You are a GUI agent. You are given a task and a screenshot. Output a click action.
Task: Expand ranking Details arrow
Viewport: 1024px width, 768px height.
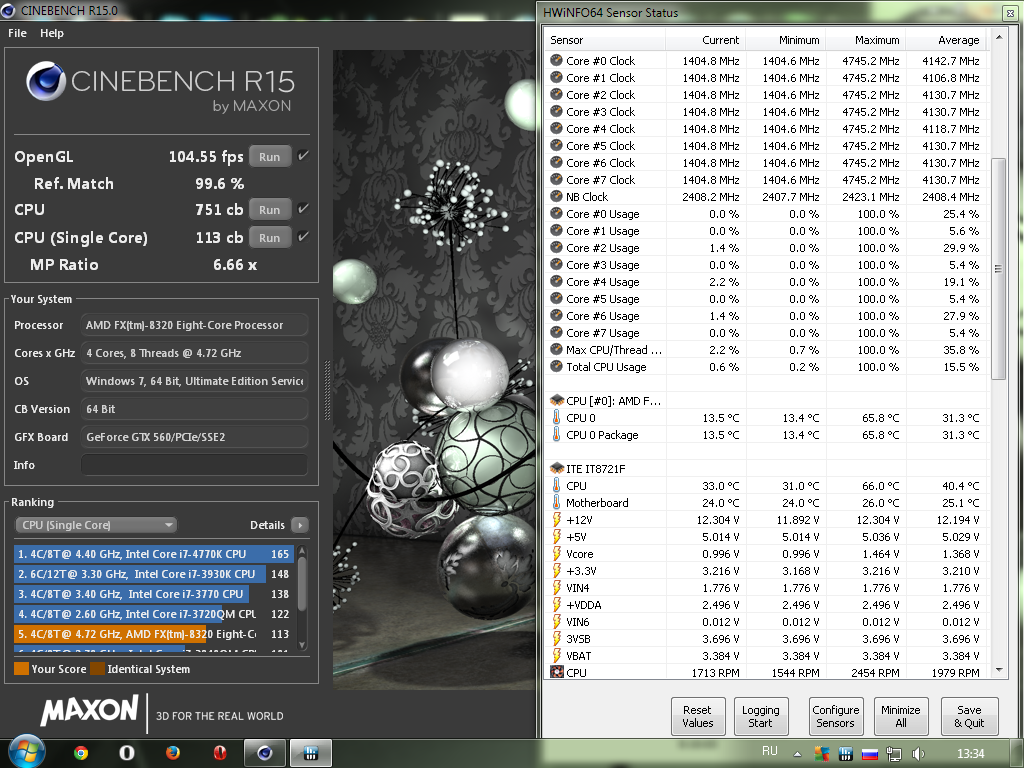[300, 525]
